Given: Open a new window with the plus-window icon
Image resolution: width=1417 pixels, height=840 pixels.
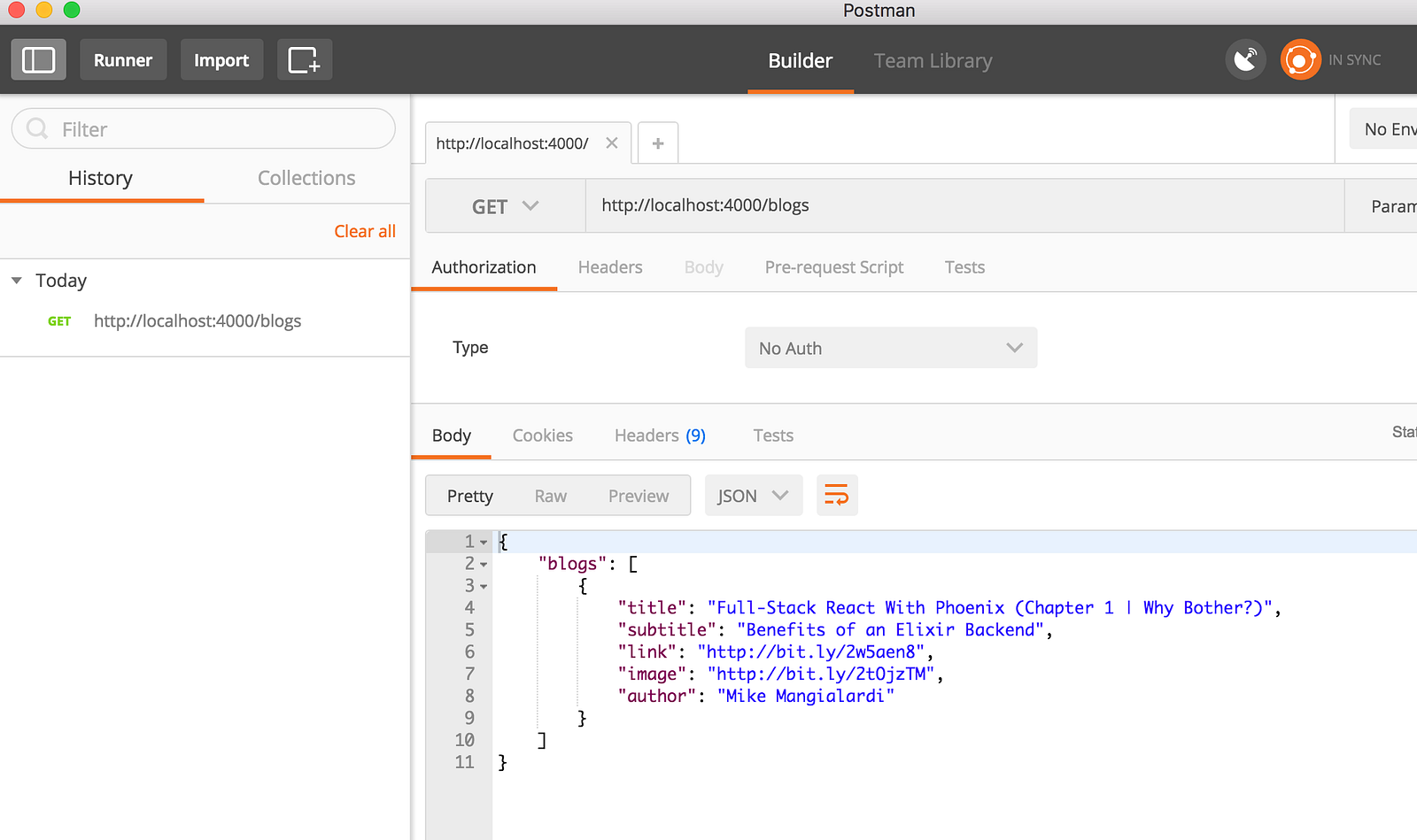Looking at the screenshot, I should 305,60.
